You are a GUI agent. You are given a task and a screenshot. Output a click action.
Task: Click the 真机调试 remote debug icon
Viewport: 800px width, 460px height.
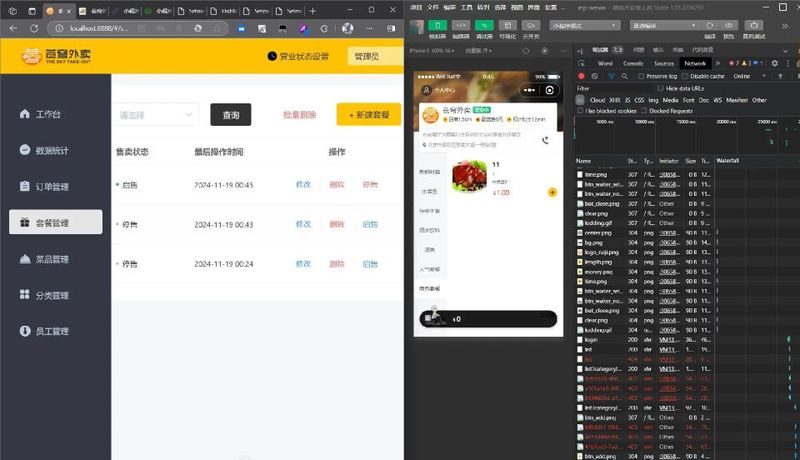pyautogui.click(x=754, y=25)
